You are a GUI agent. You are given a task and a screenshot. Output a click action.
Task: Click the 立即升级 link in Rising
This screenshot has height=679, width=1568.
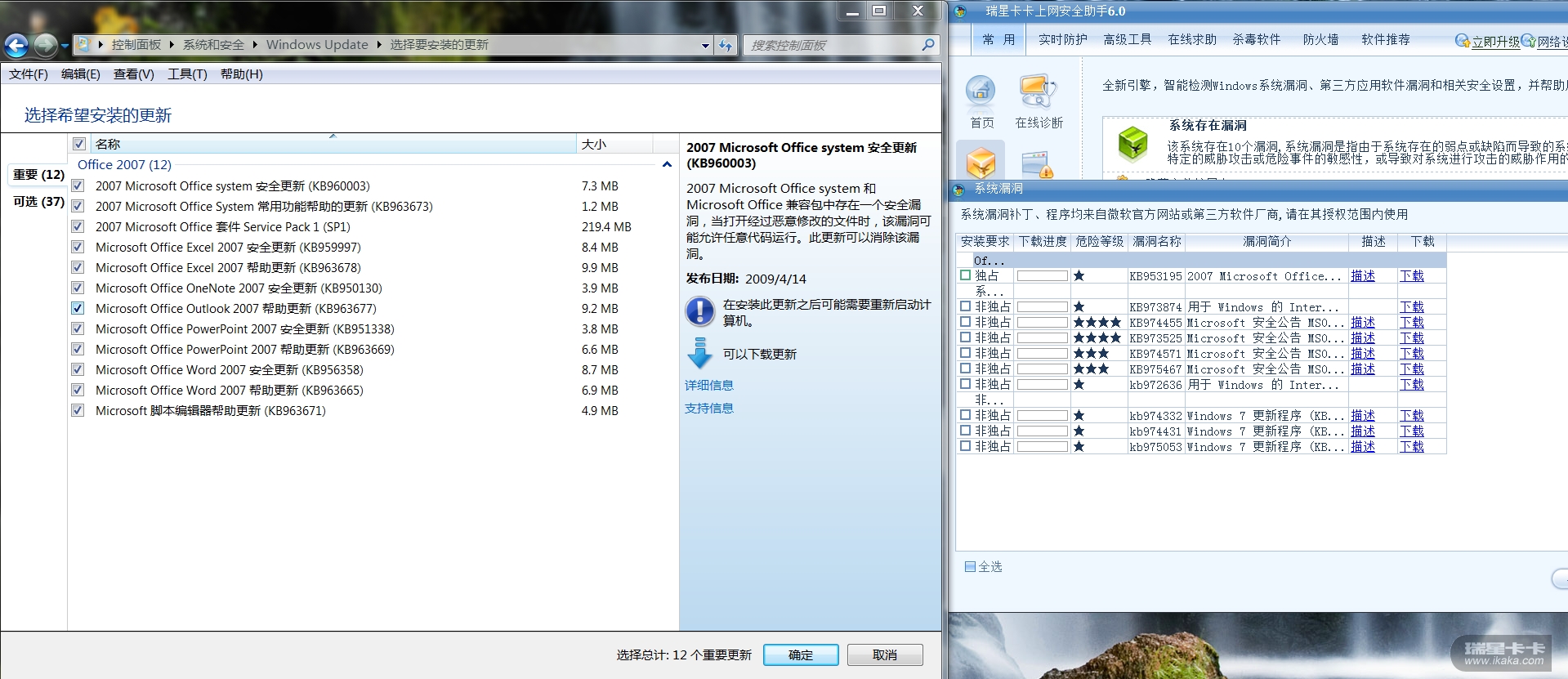(1495, 42)
